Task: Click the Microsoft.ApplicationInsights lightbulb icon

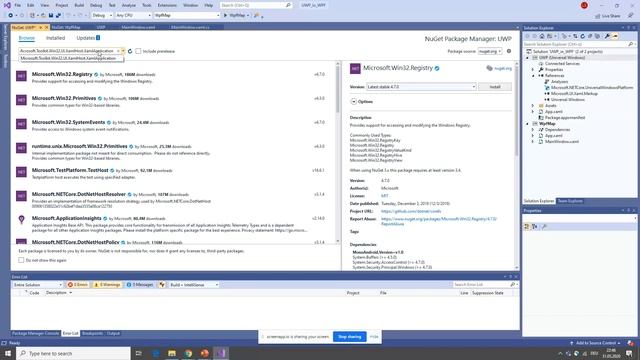Action: click(21, 220)
